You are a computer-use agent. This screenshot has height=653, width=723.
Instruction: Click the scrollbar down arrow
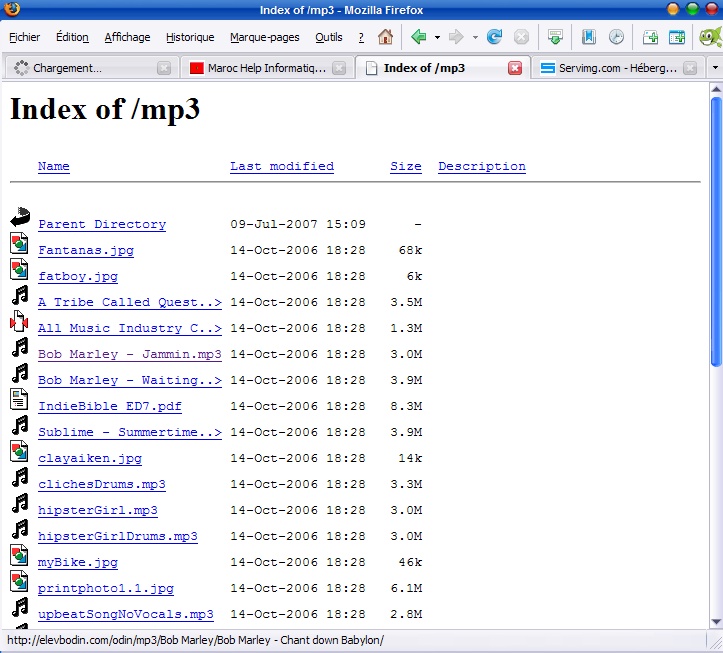pos(716,622)
